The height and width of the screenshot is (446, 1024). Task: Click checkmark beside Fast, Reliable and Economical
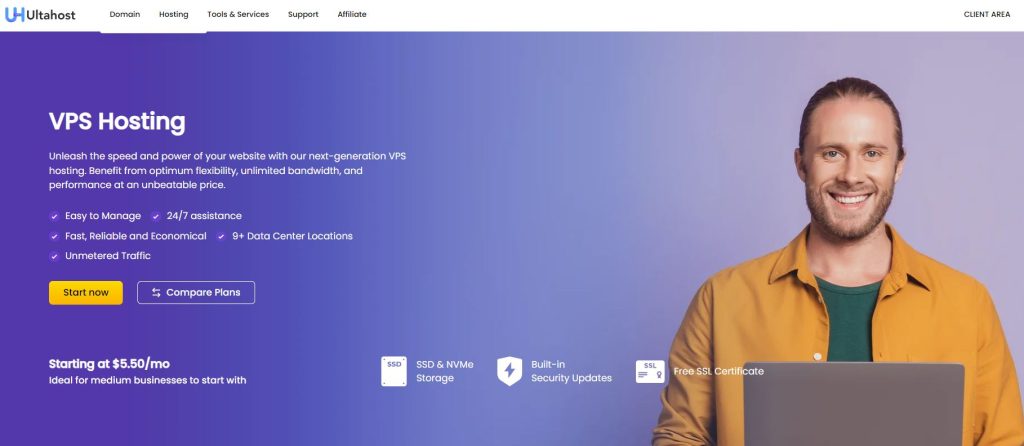point(54,236)
